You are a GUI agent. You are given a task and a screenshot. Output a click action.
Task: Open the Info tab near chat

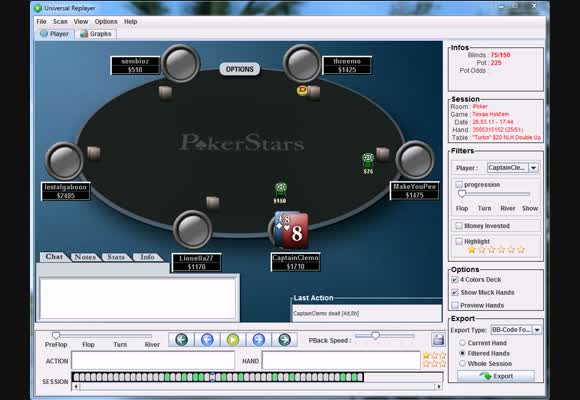147,256
